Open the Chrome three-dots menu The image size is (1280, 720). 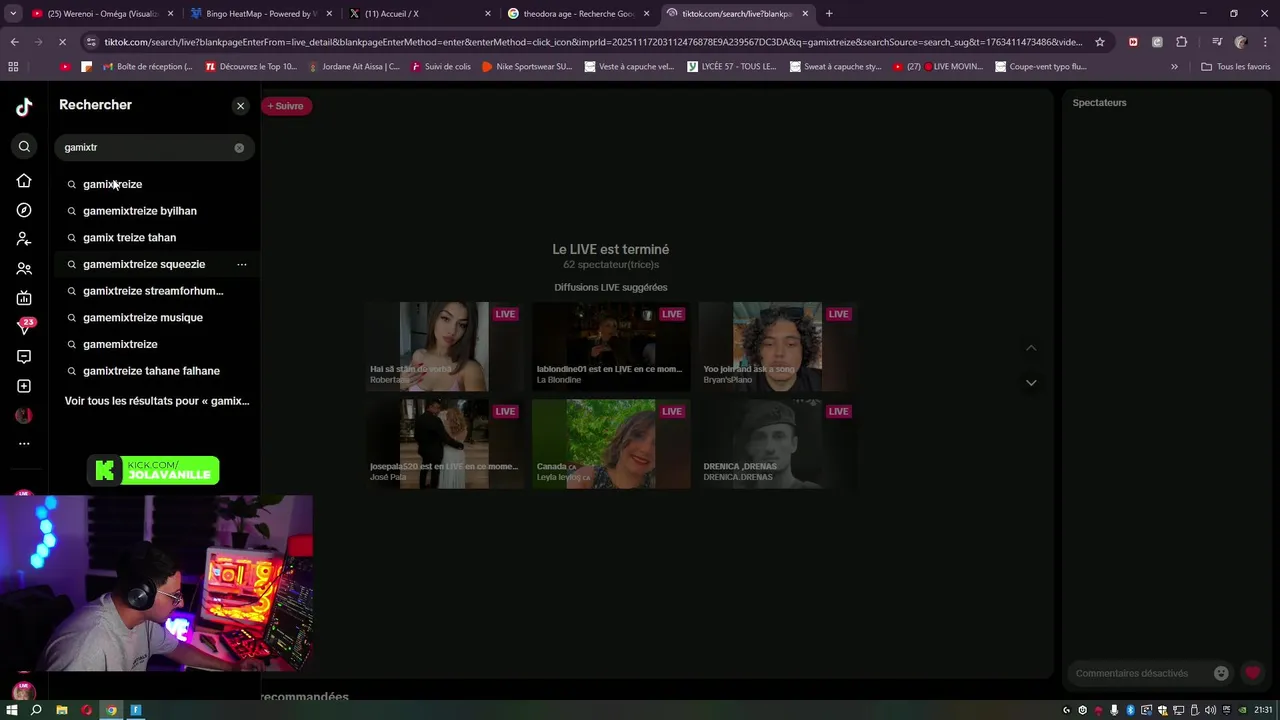tap(1265, 42)
